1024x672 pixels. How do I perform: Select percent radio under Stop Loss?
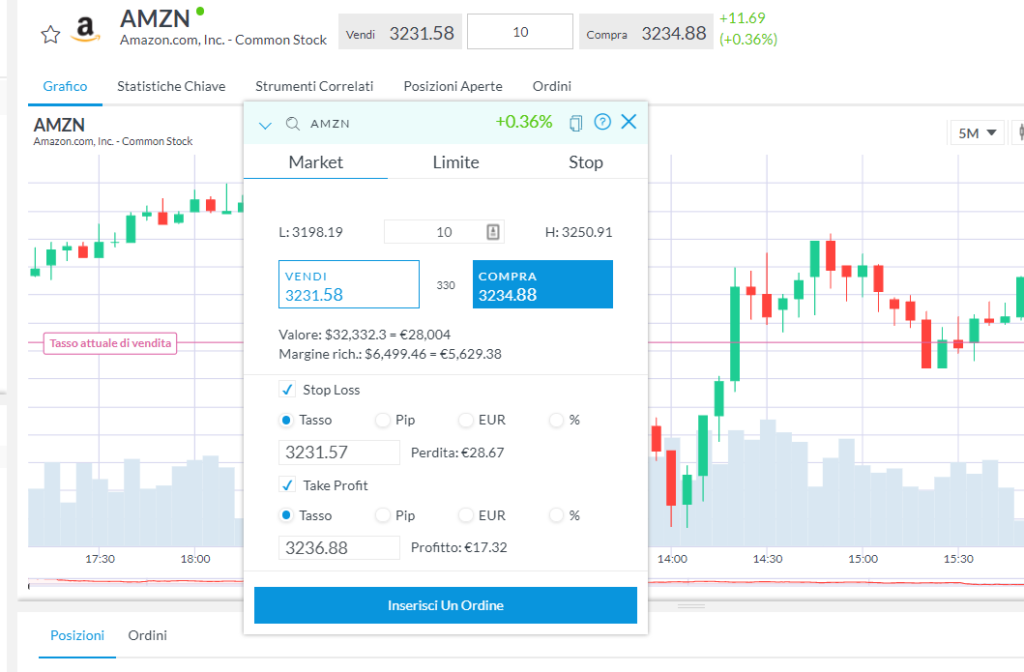(556, 420)
